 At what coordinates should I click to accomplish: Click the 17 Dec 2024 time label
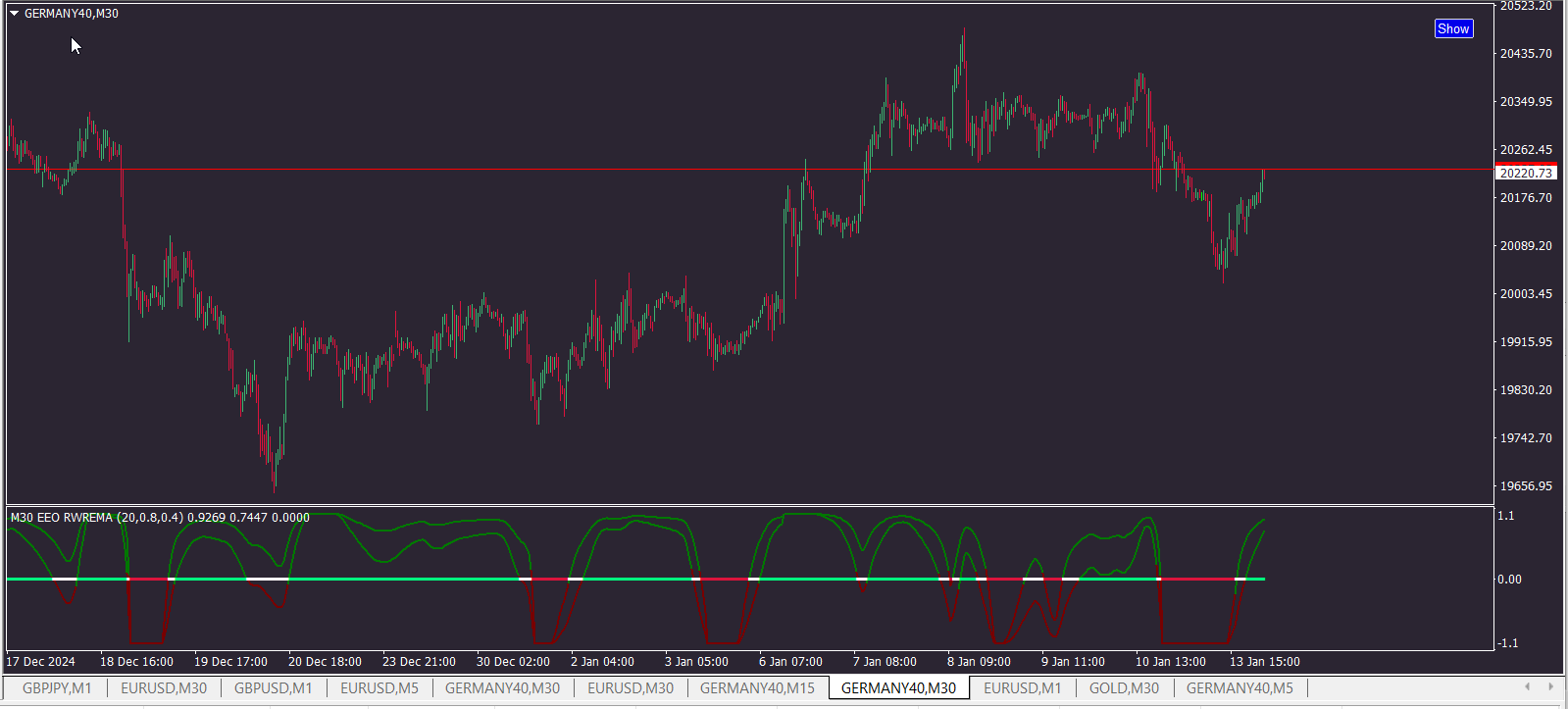pyautogui.click(x=41, y=662)
